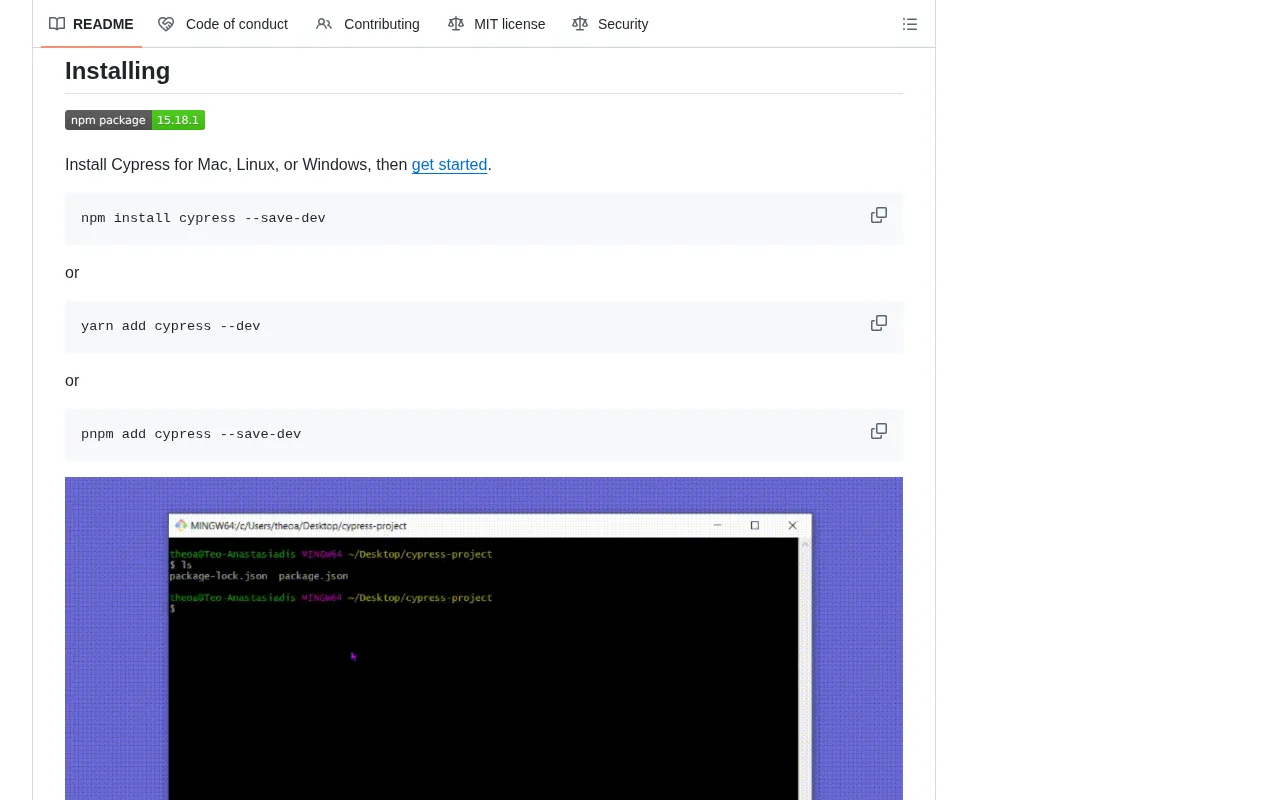Select the text "npm install cypress --save-dev"
This screenshot has width=1280, height=800.
click(x=203, y=218)
